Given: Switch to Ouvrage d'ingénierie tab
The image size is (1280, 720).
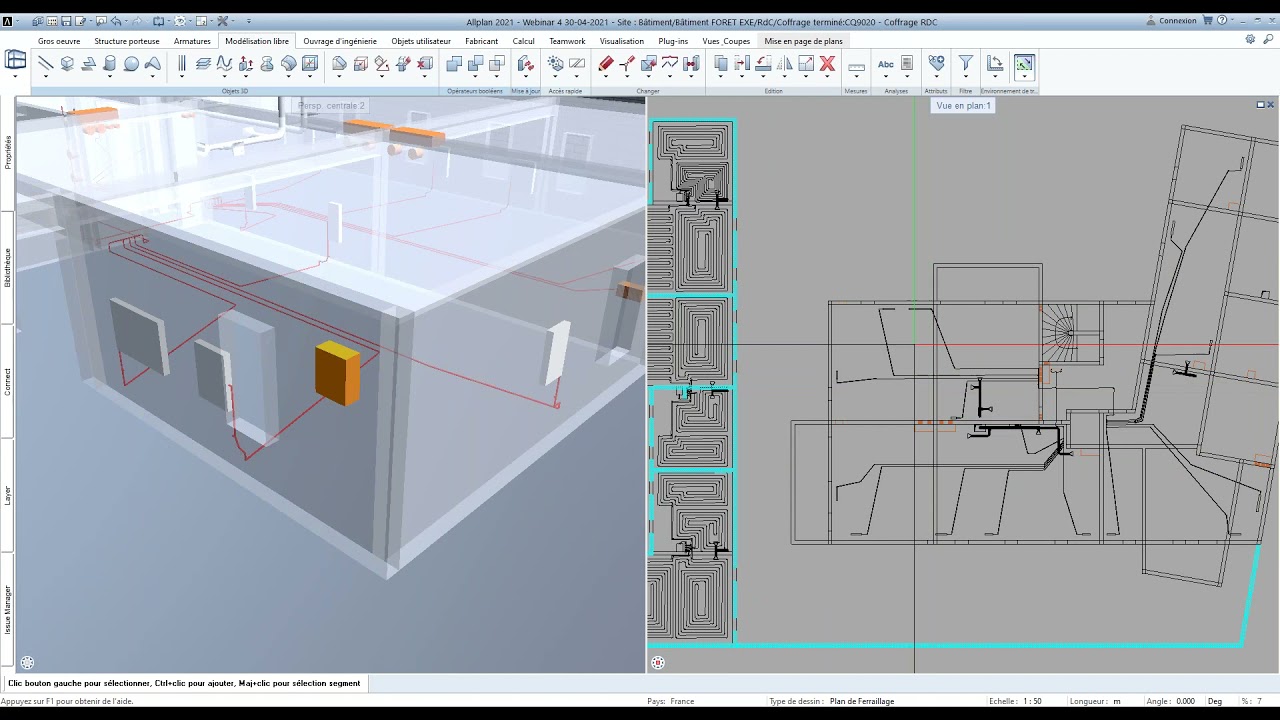Looking at the screenshot, I should click(340, 41).
